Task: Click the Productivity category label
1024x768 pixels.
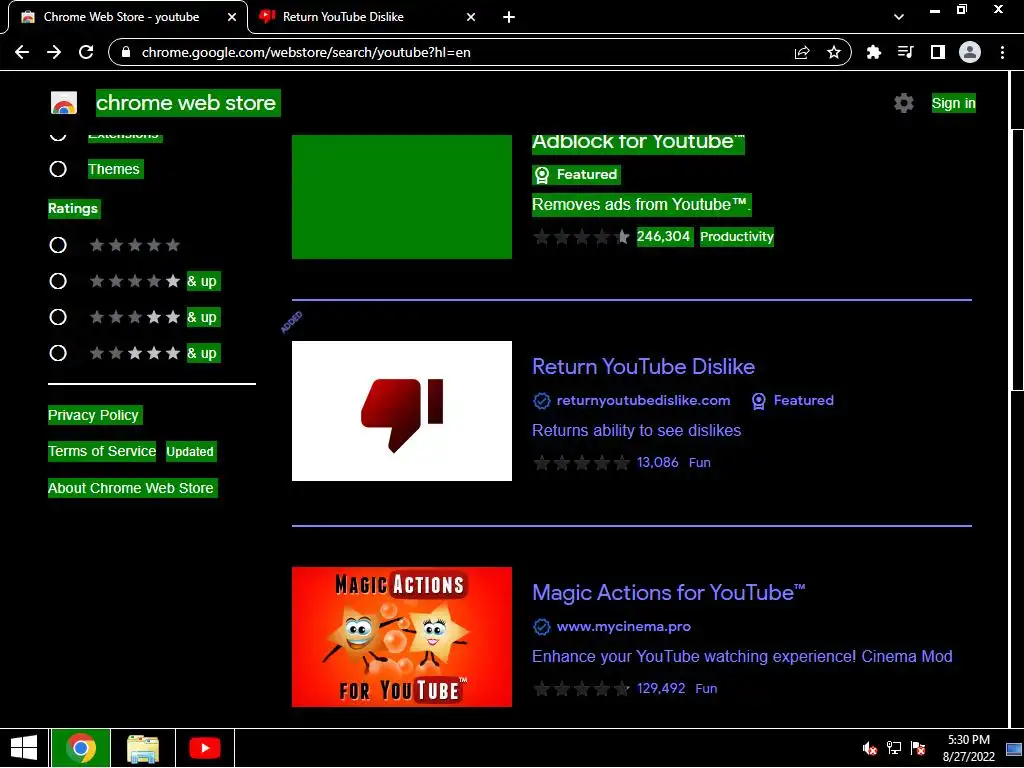Action: (737, 236)
